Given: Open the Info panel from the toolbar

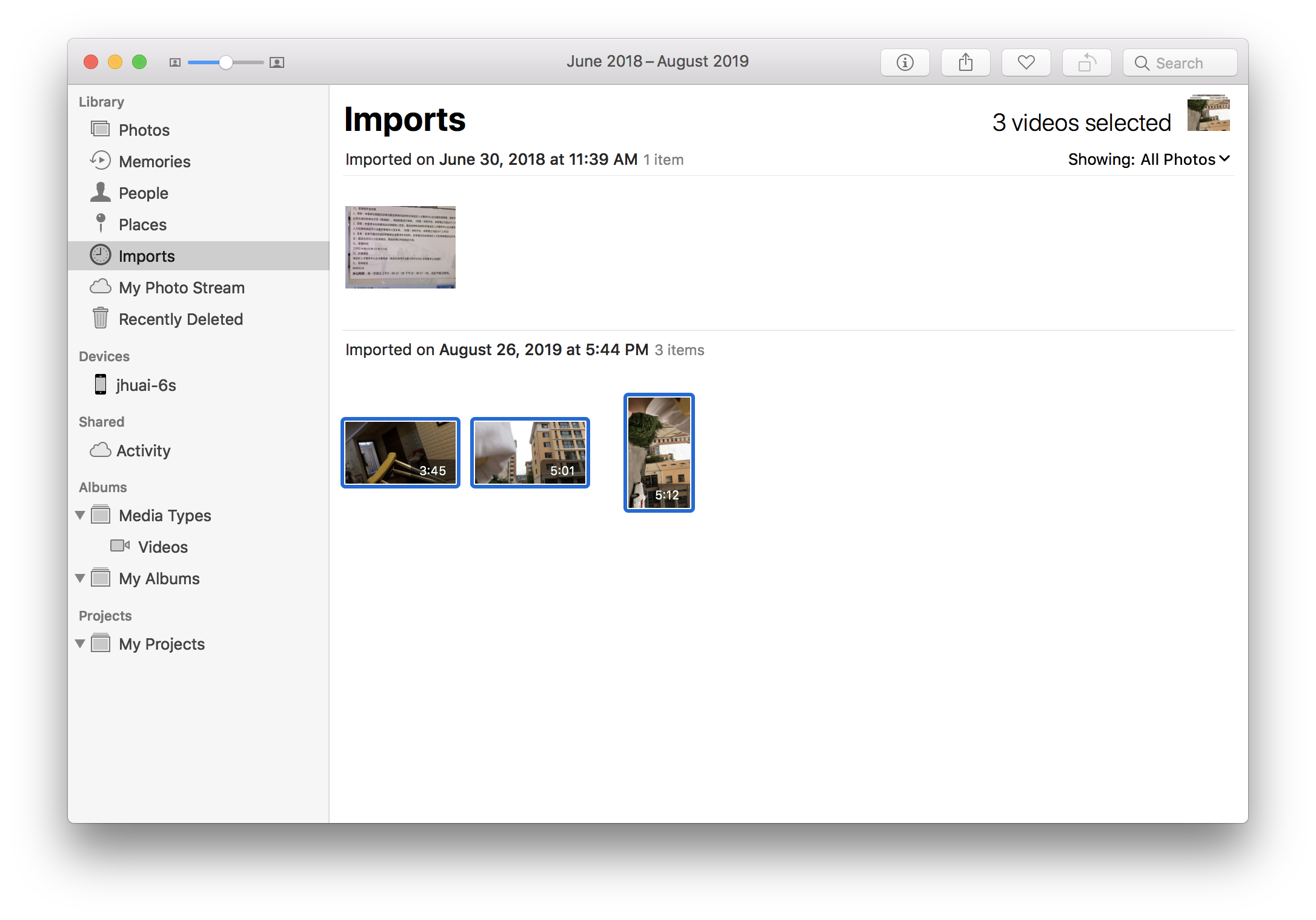Looking at the screenshot, I should (x=905, y=62).
